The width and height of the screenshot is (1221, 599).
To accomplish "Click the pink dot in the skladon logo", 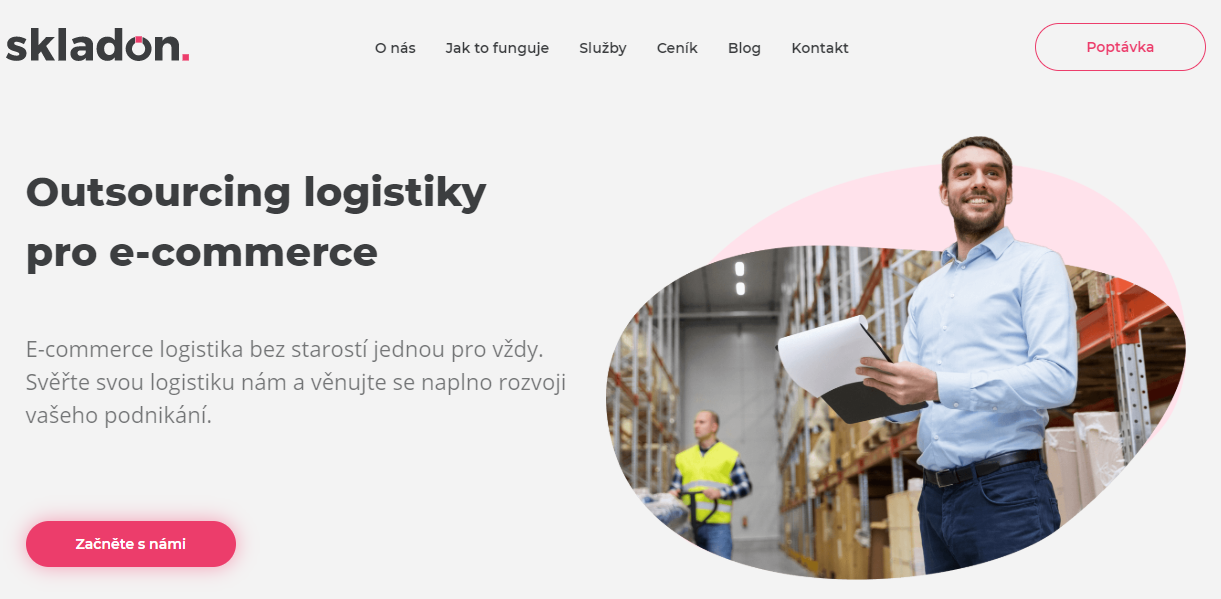I will [x=185, y=58].
